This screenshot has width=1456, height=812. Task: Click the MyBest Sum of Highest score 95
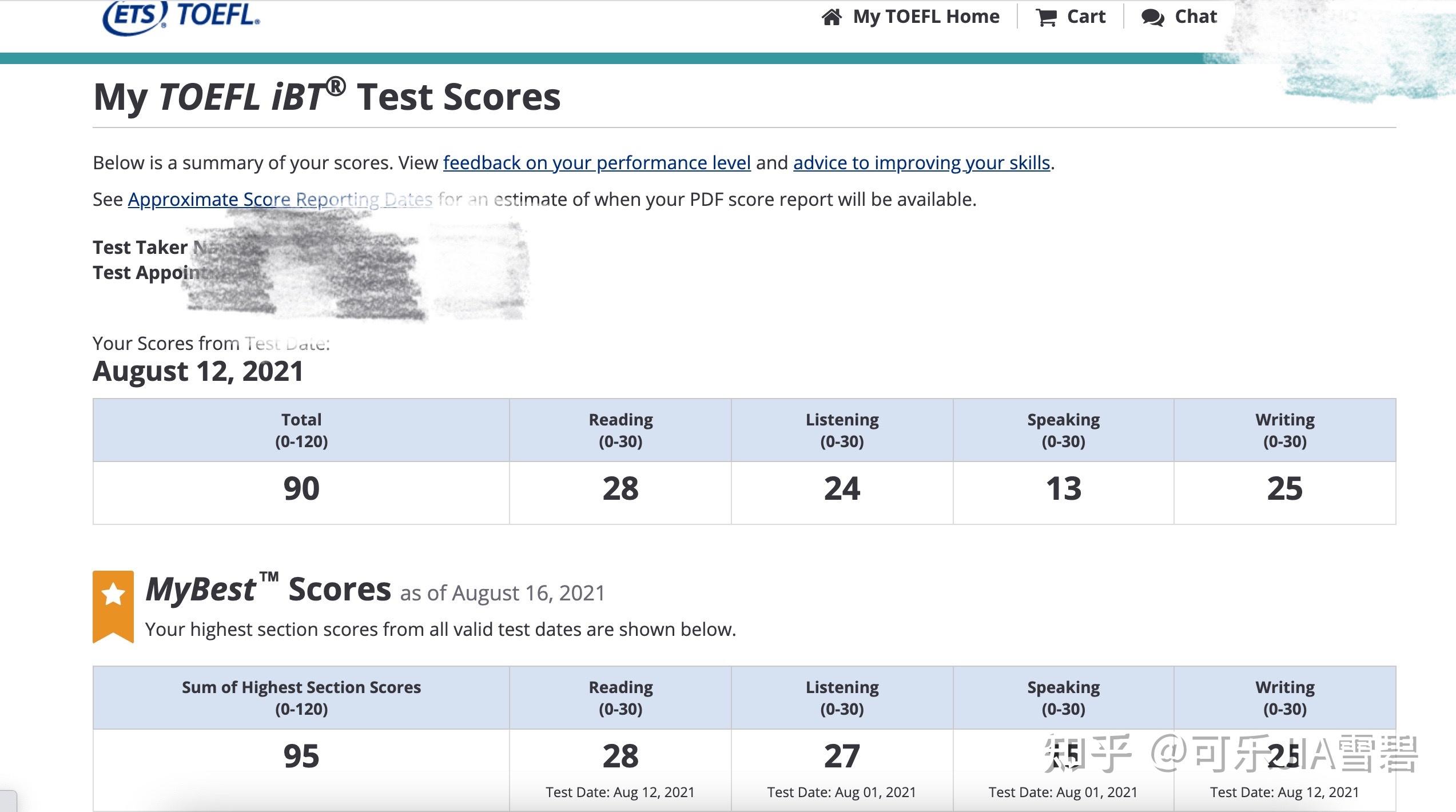(300, 757)
